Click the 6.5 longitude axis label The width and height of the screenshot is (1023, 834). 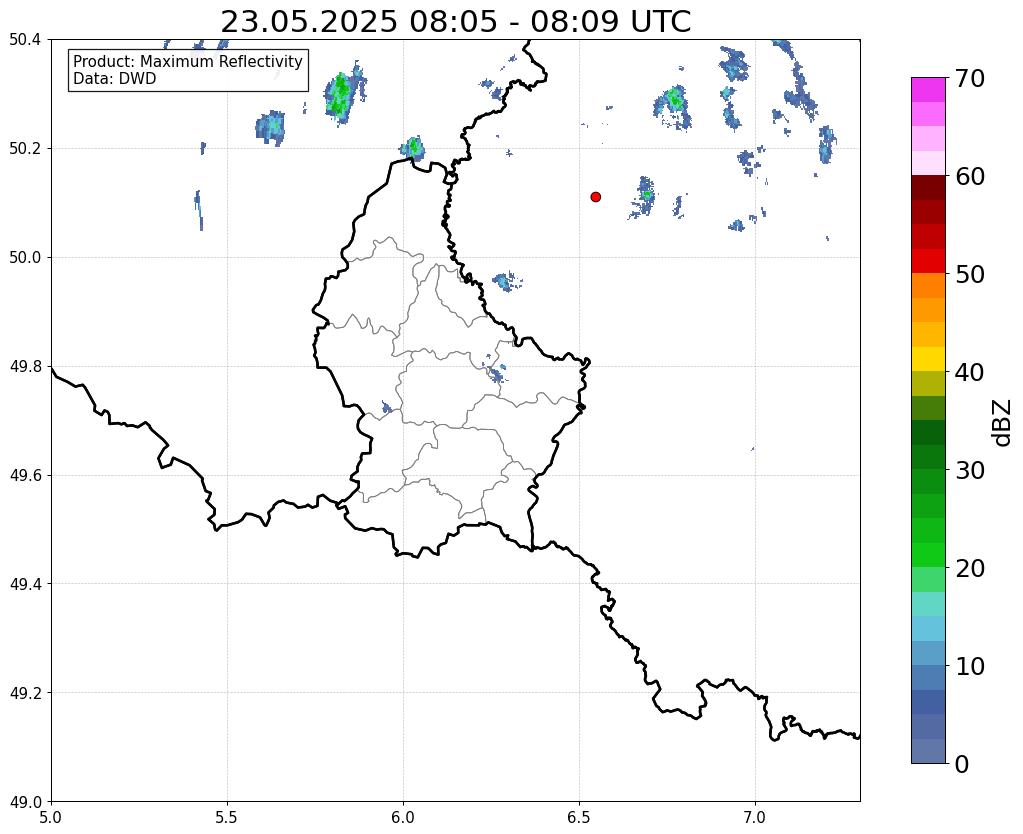(579, 817)
